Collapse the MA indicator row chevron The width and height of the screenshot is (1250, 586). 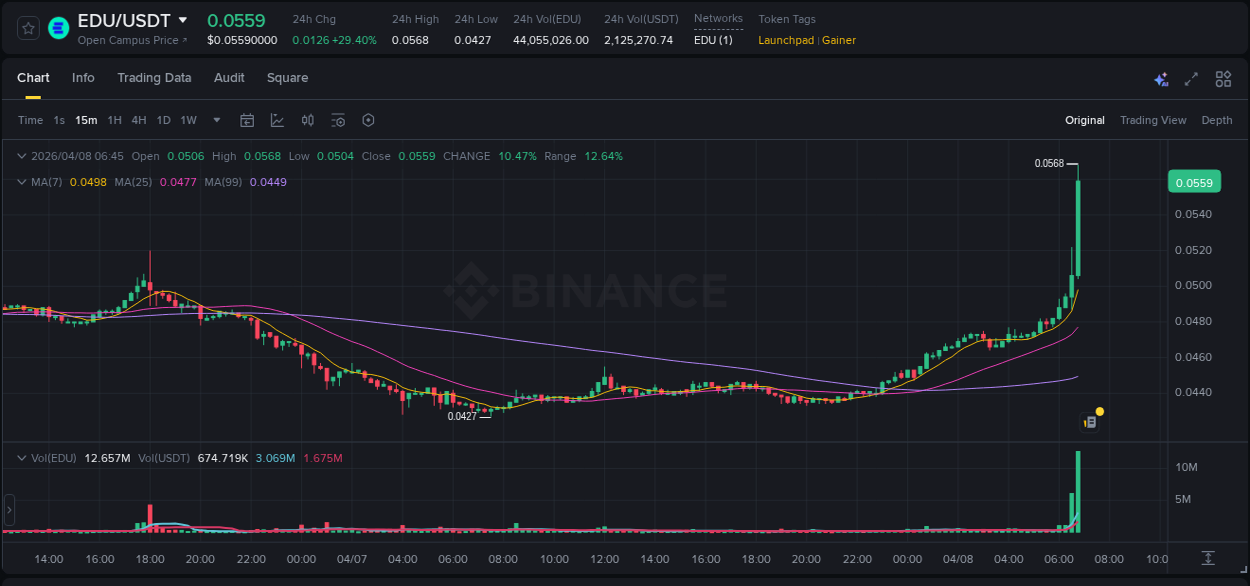(x=21, y=182)
